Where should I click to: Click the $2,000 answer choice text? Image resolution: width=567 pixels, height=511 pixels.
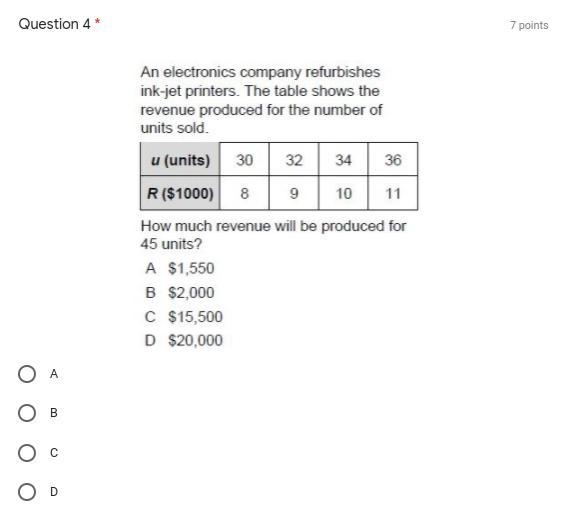point(191,293)
